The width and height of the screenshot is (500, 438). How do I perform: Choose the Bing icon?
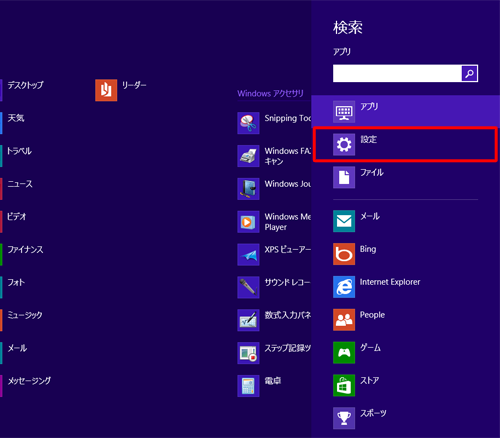(x=344, y=254)
